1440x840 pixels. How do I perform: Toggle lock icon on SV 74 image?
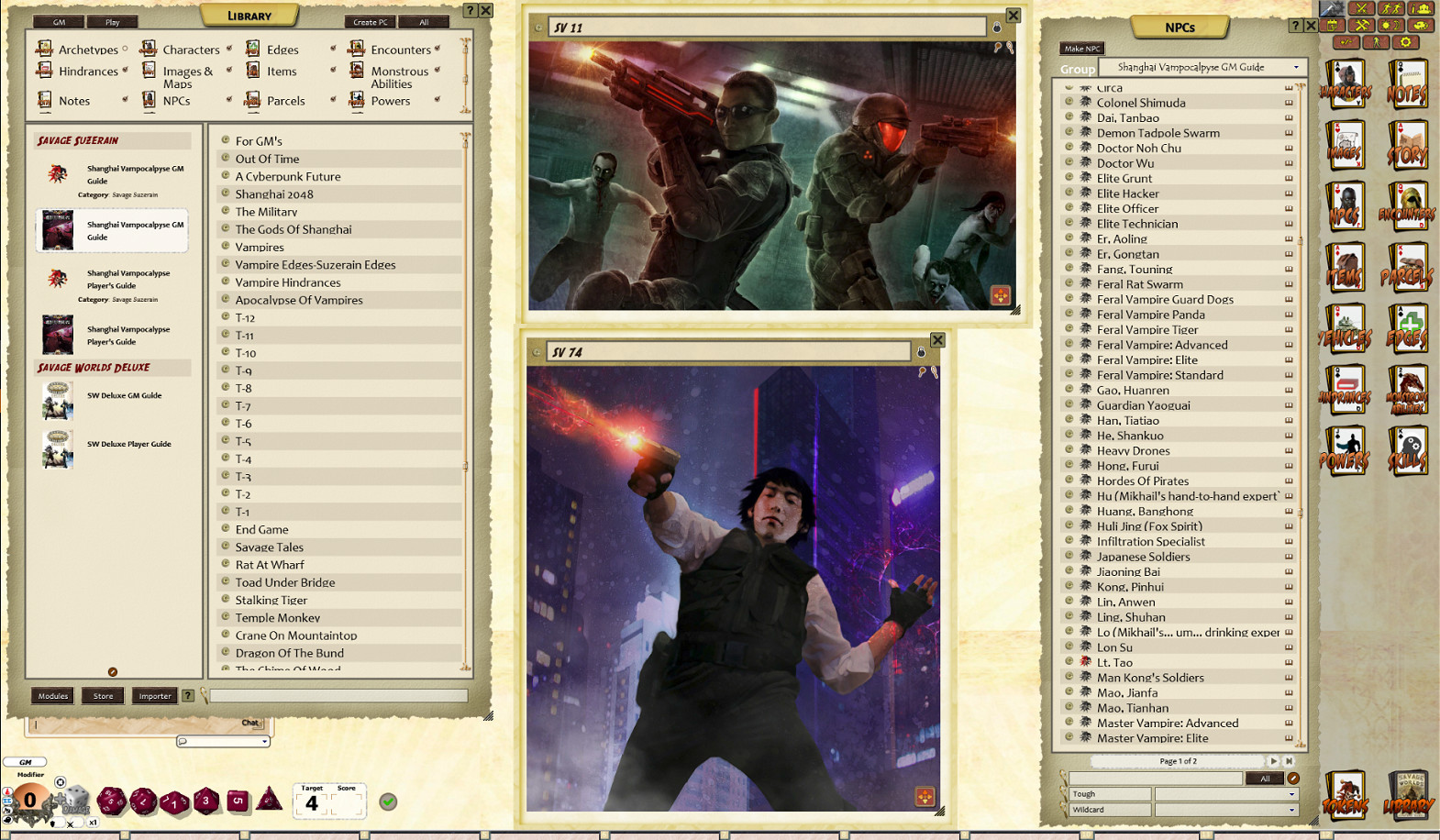point(921,352)
